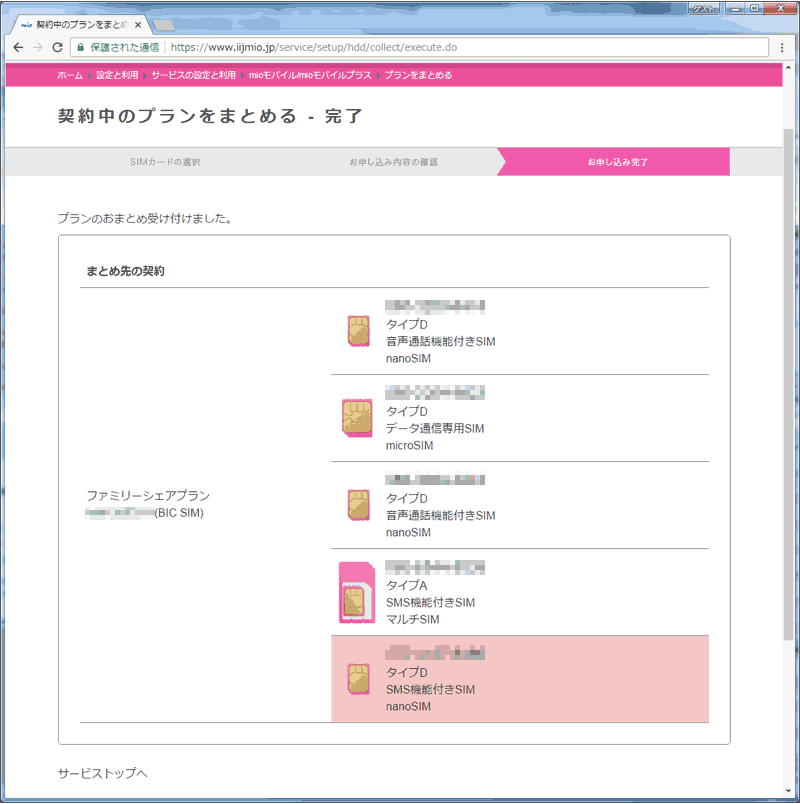This screenshot has height=804, width=800.
Task: Reload the page with the refresh icon
Action: pyautogui.click(x=57, y=47)
